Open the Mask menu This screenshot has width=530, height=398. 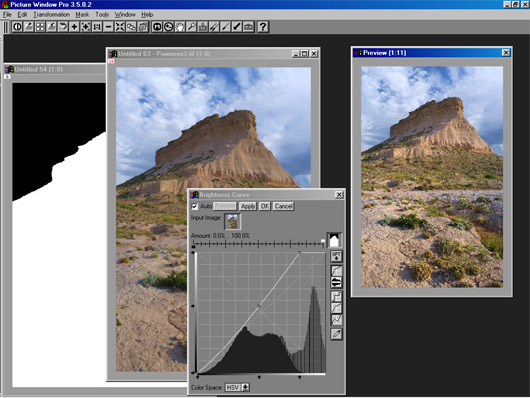82,15
